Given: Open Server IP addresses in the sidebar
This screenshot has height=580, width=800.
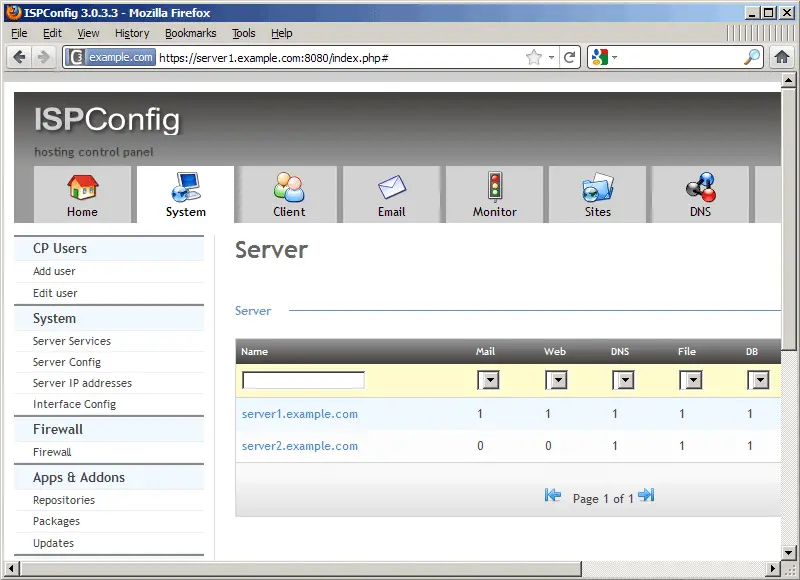Looking at the screenshot, I should (82, 383).
